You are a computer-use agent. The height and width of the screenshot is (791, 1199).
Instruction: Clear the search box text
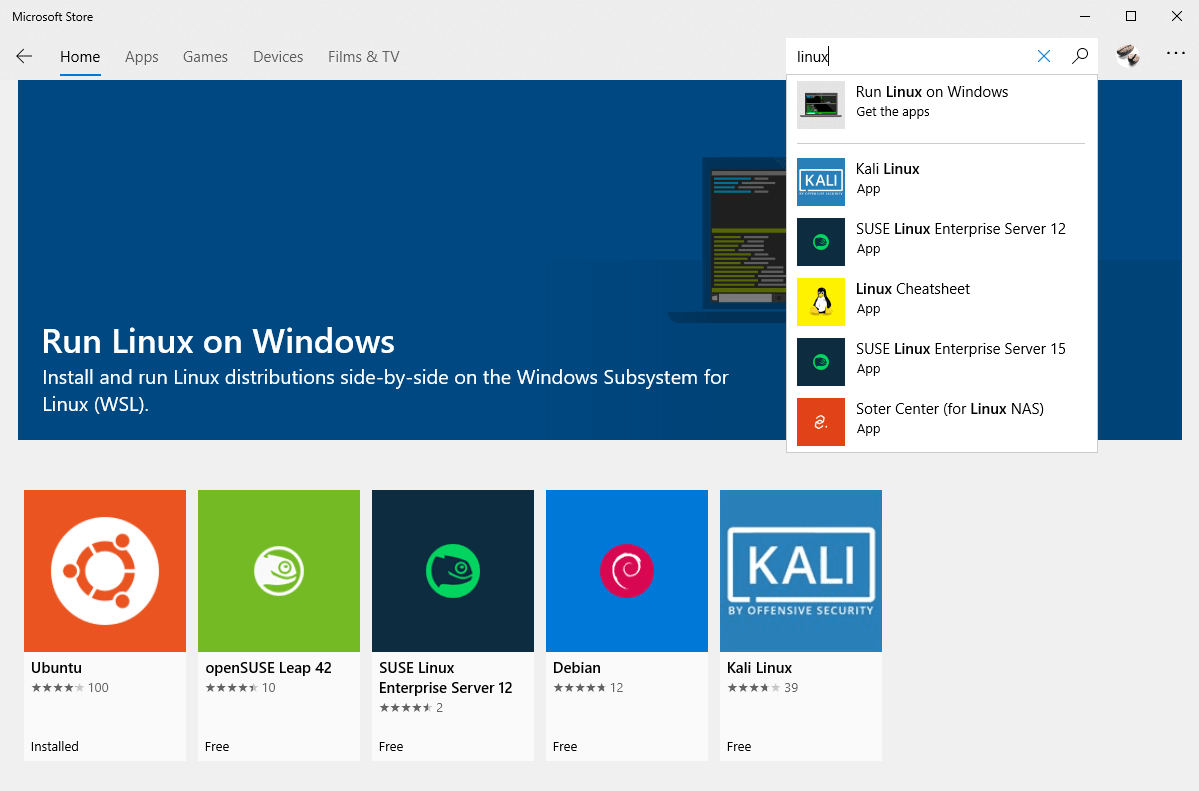point(1044,56)
